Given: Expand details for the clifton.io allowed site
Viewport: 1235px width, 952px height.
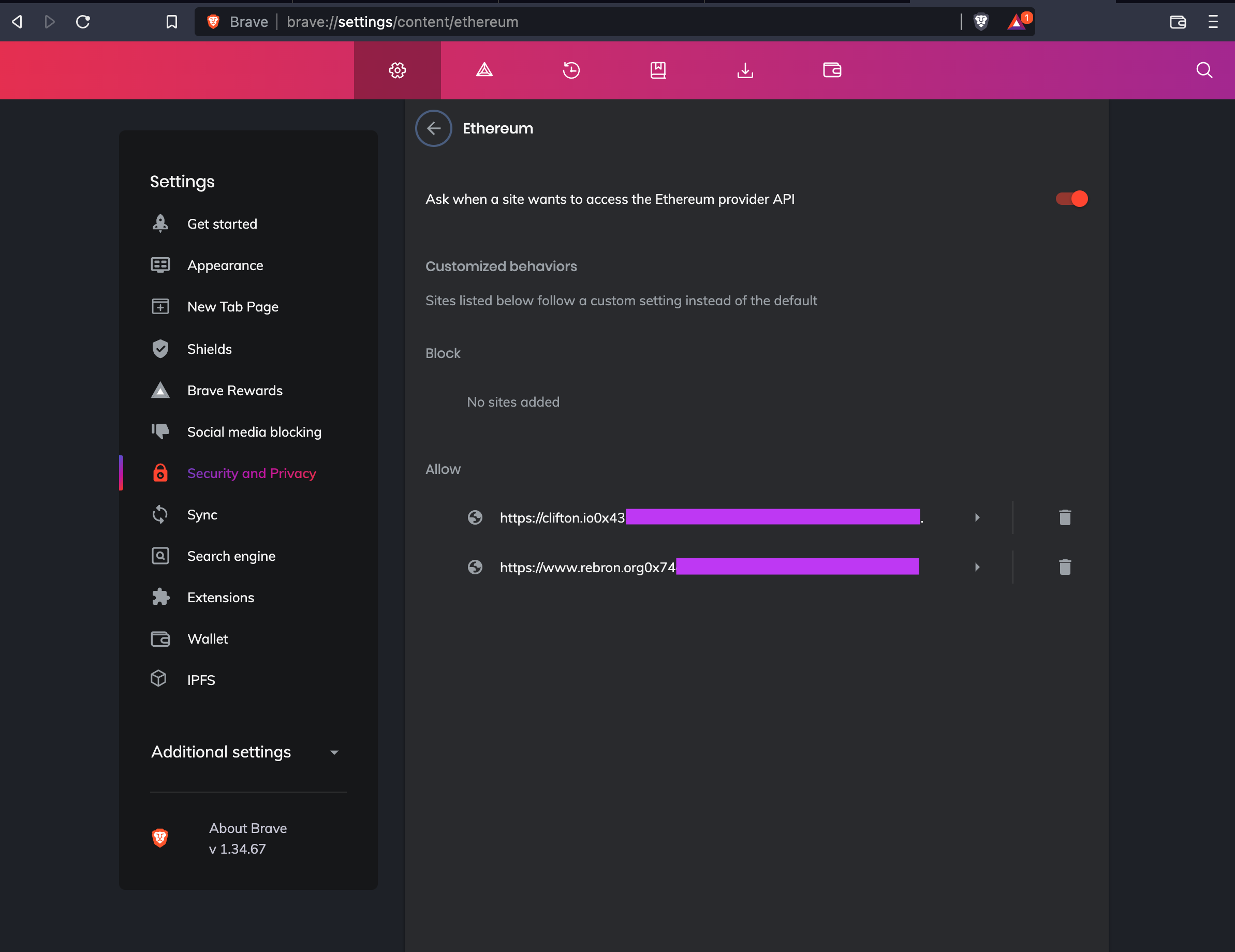Looking at the screenshot, I should point(977,517).
